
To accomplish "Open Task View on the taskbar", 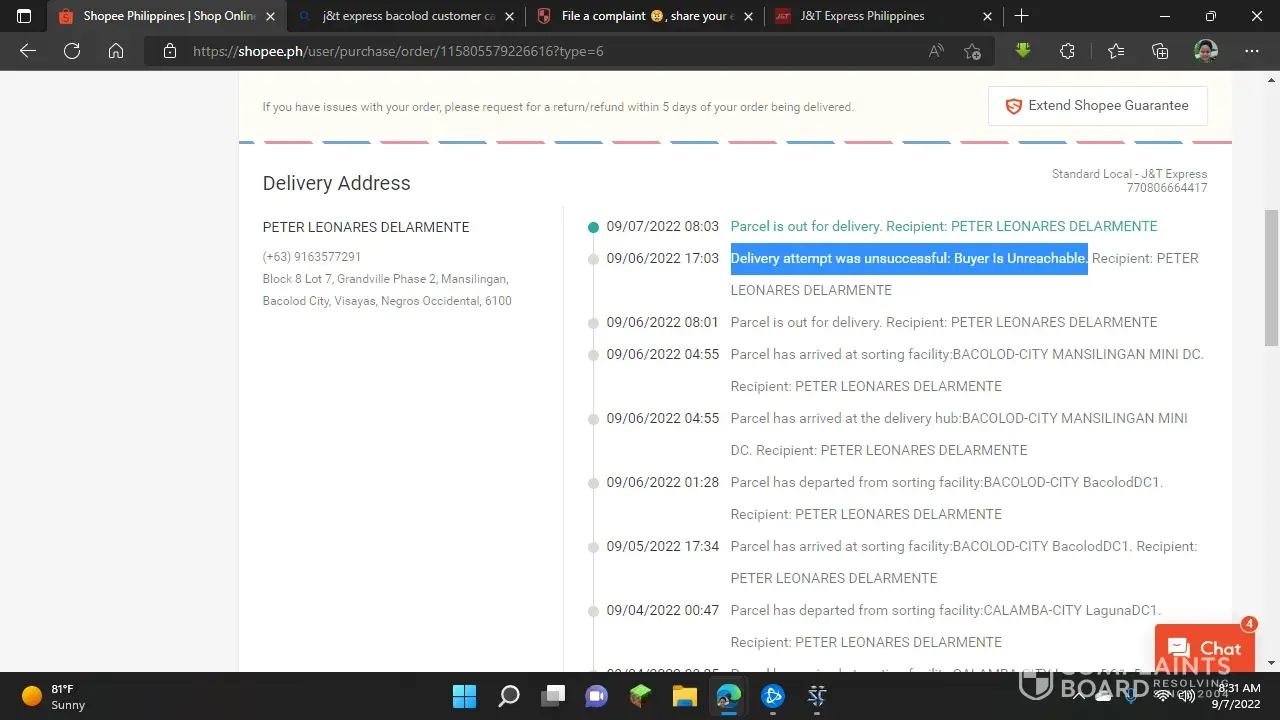I will point(553,695).
